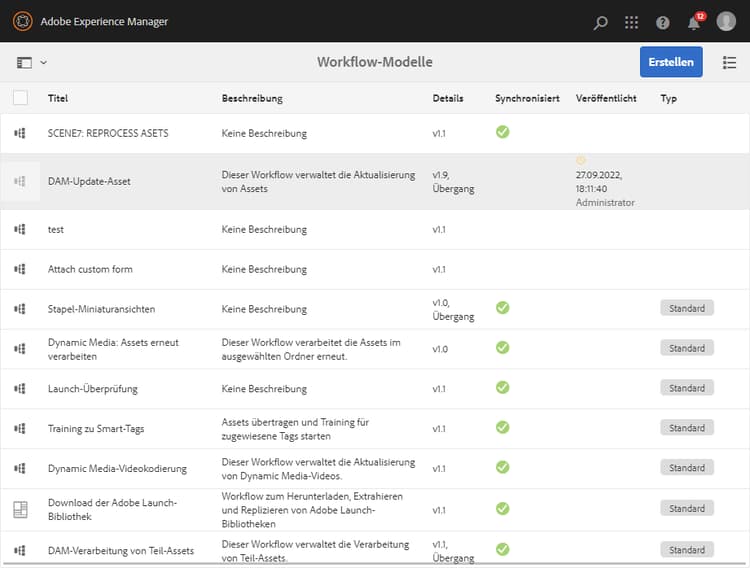750x568 pixels.
Task: Click synchronized checkmark of Training zu Smart-Tags
Action: click(x=502, y=427)
